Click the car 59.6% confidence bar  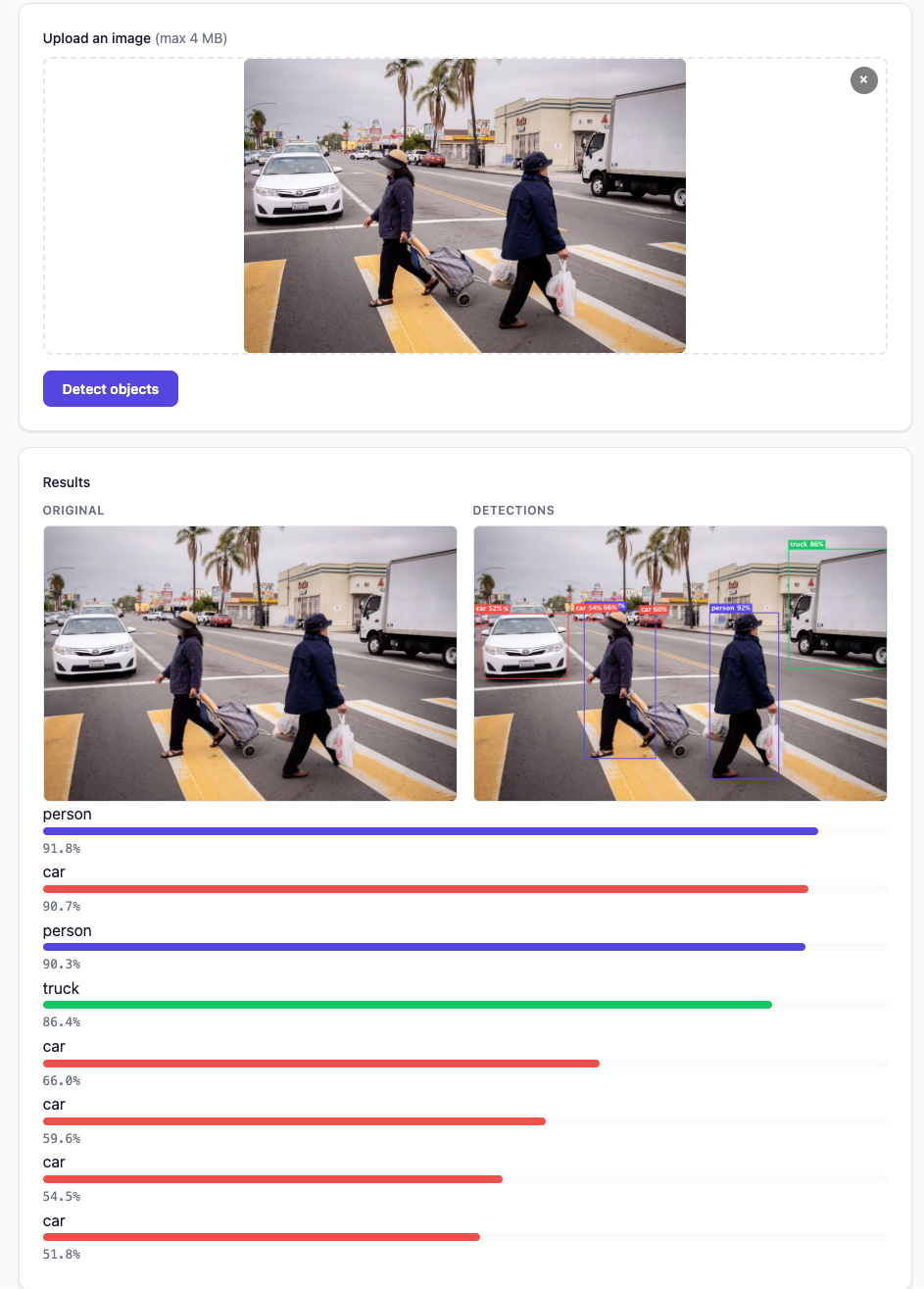294,1121
